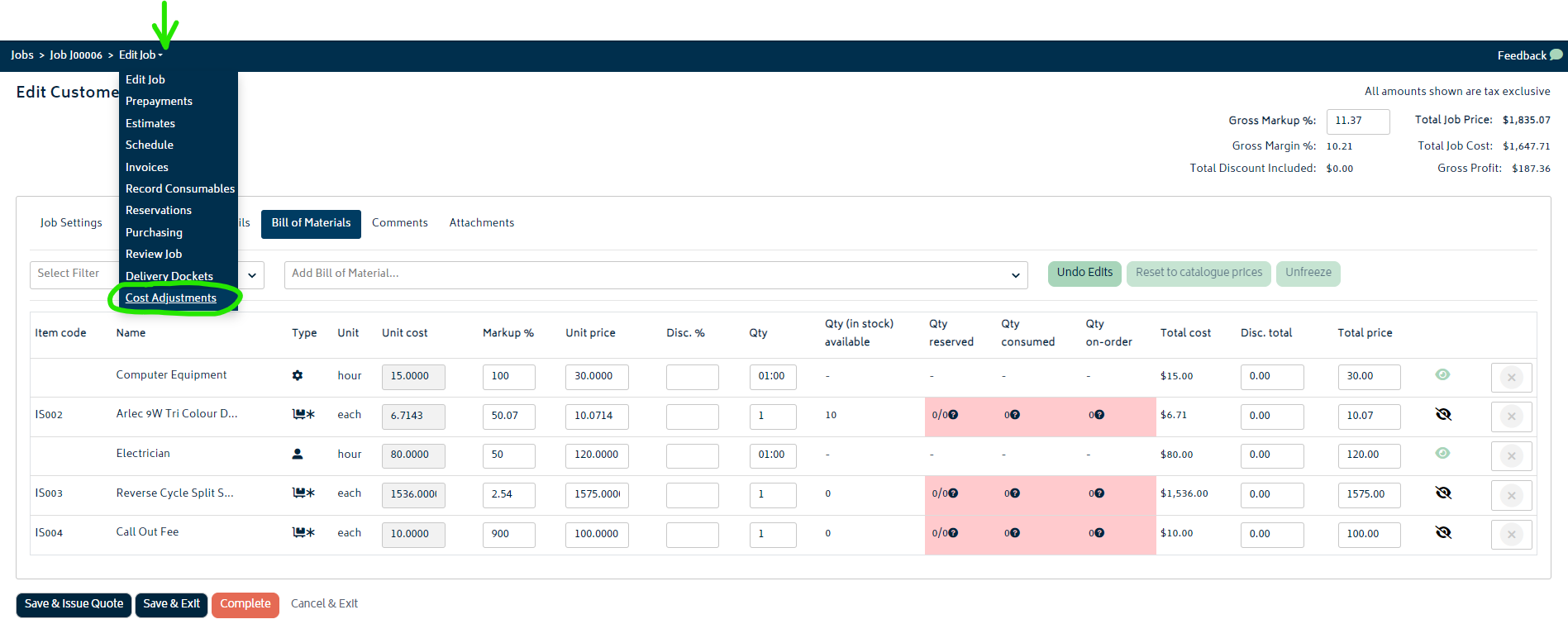Click the Undo Edits button

[x=1084, y=273]
